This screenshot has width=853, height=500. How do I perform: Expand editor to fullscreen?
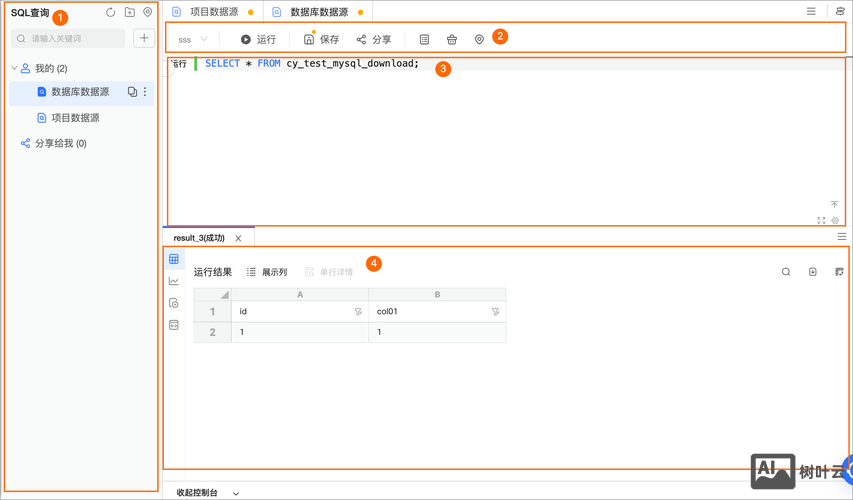point(821,220)
